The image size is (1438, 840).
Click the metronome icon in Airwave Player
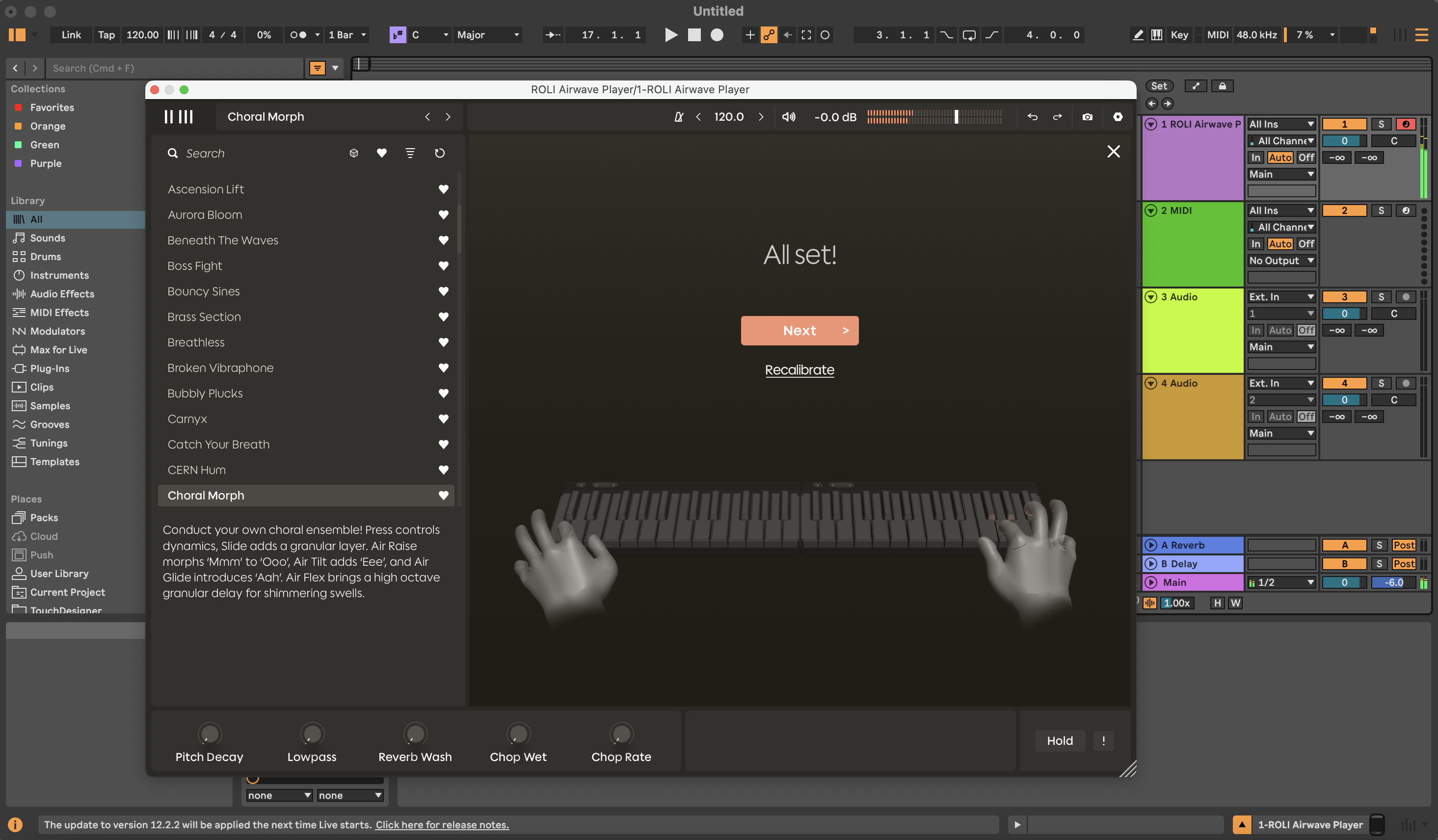[678, 117]
